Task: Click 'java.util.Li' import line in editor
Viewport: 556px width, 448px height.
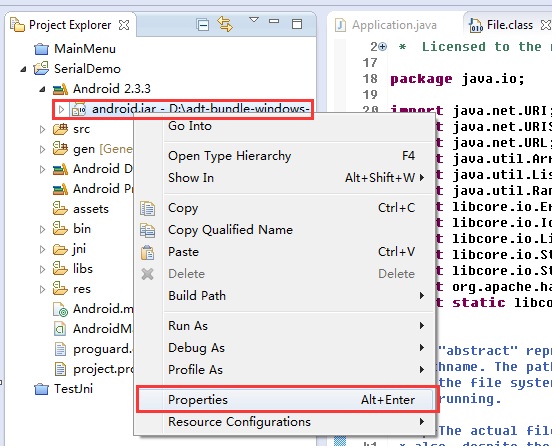Action: pos(502,175)
